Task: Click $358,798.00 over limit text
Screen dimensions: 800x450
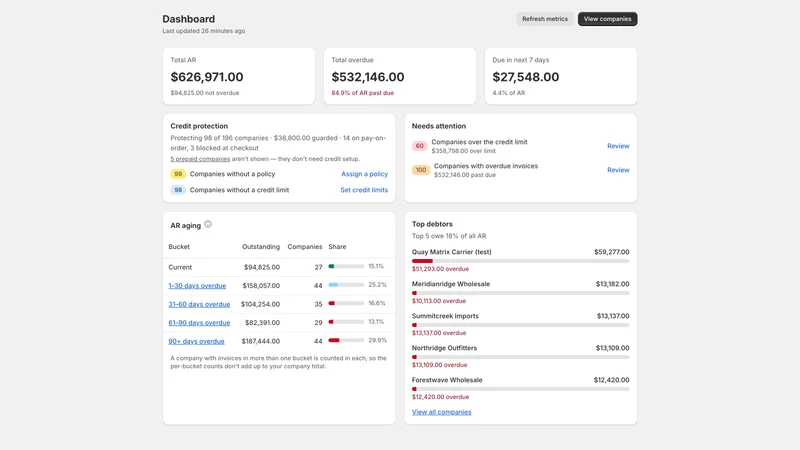Action: coord(463,151)
